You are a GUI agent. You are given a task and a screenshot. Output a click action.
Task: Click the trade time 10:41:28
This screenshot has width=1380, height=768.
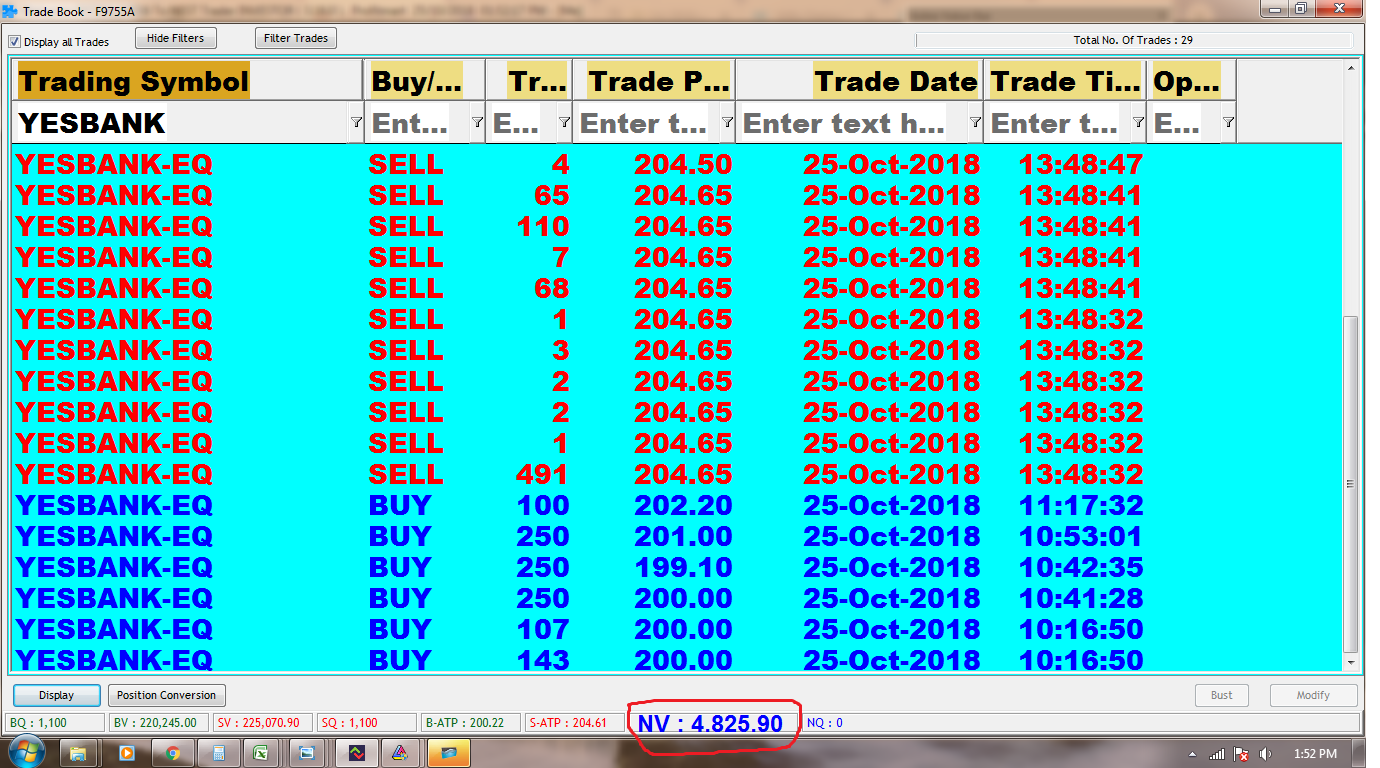[1080, 598]
